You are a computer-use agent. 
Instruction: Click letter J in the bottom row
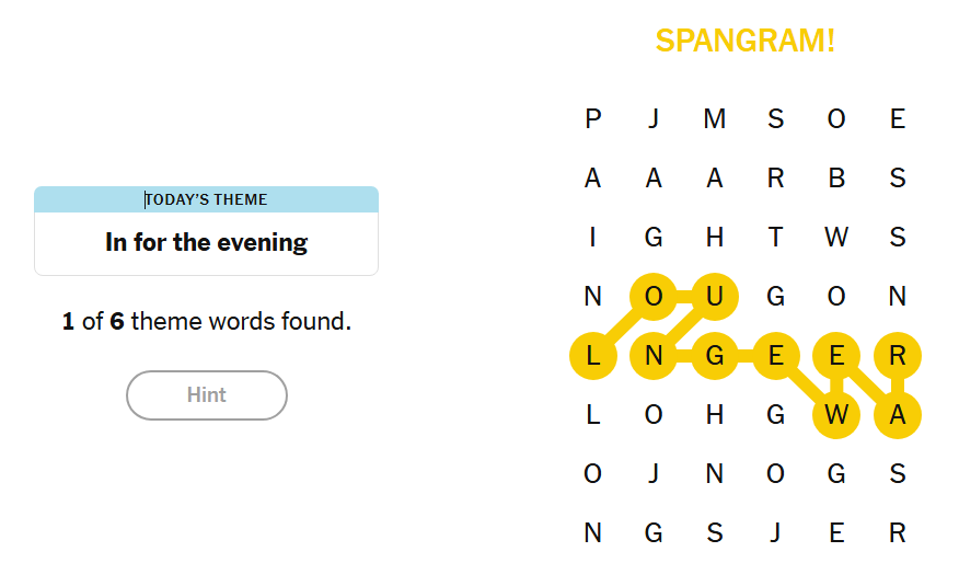[775, 533]
